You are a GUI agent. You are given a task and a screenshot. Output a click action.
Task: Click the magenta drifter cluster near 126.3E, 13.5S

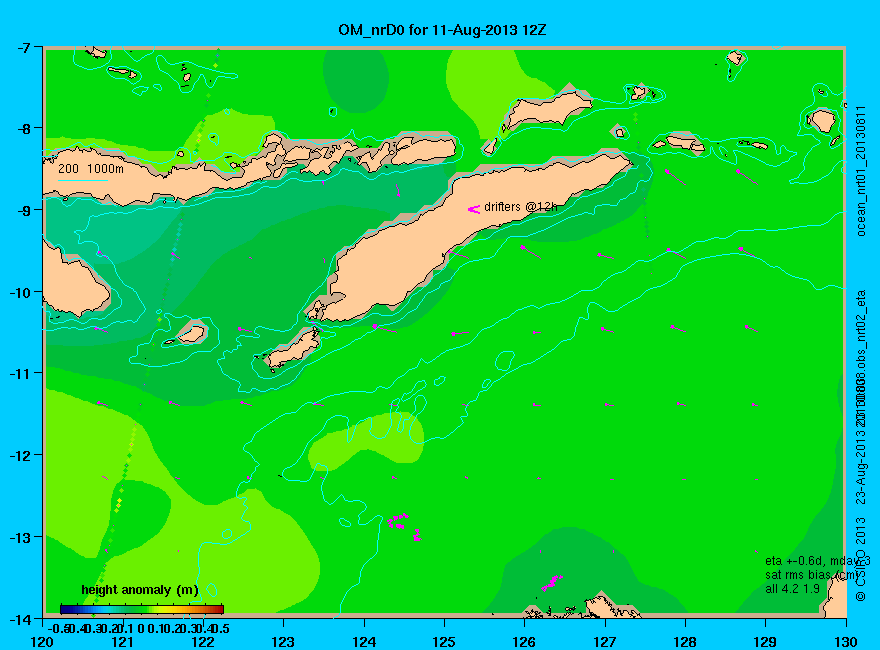pos(552,583)
